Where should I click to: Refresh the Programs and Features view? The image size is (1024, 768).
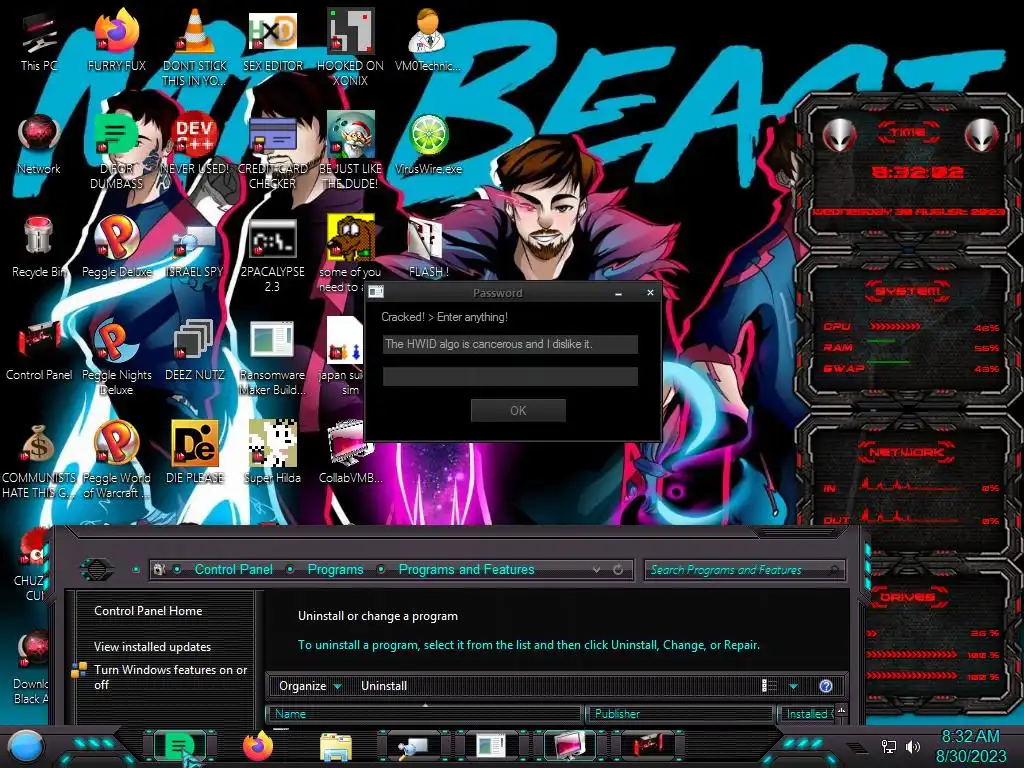[618, 569]
